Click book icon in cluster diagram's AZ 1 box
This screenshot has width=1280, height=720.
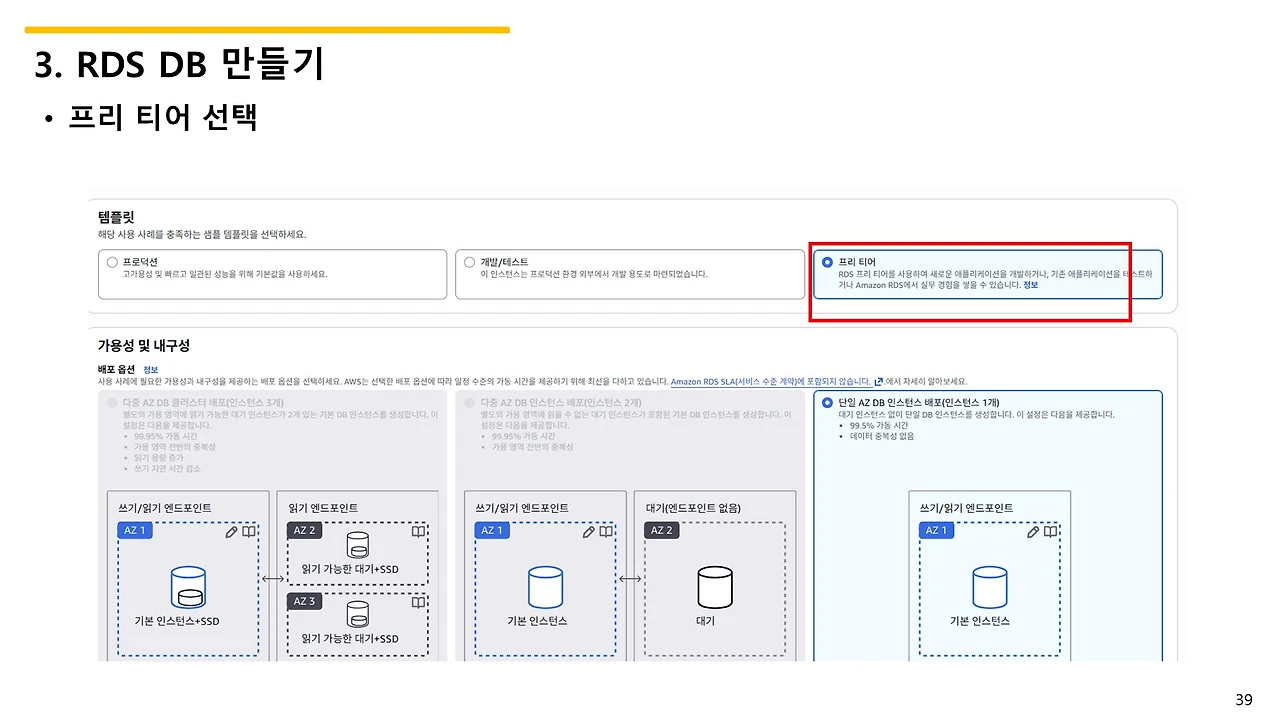[248, 532]
